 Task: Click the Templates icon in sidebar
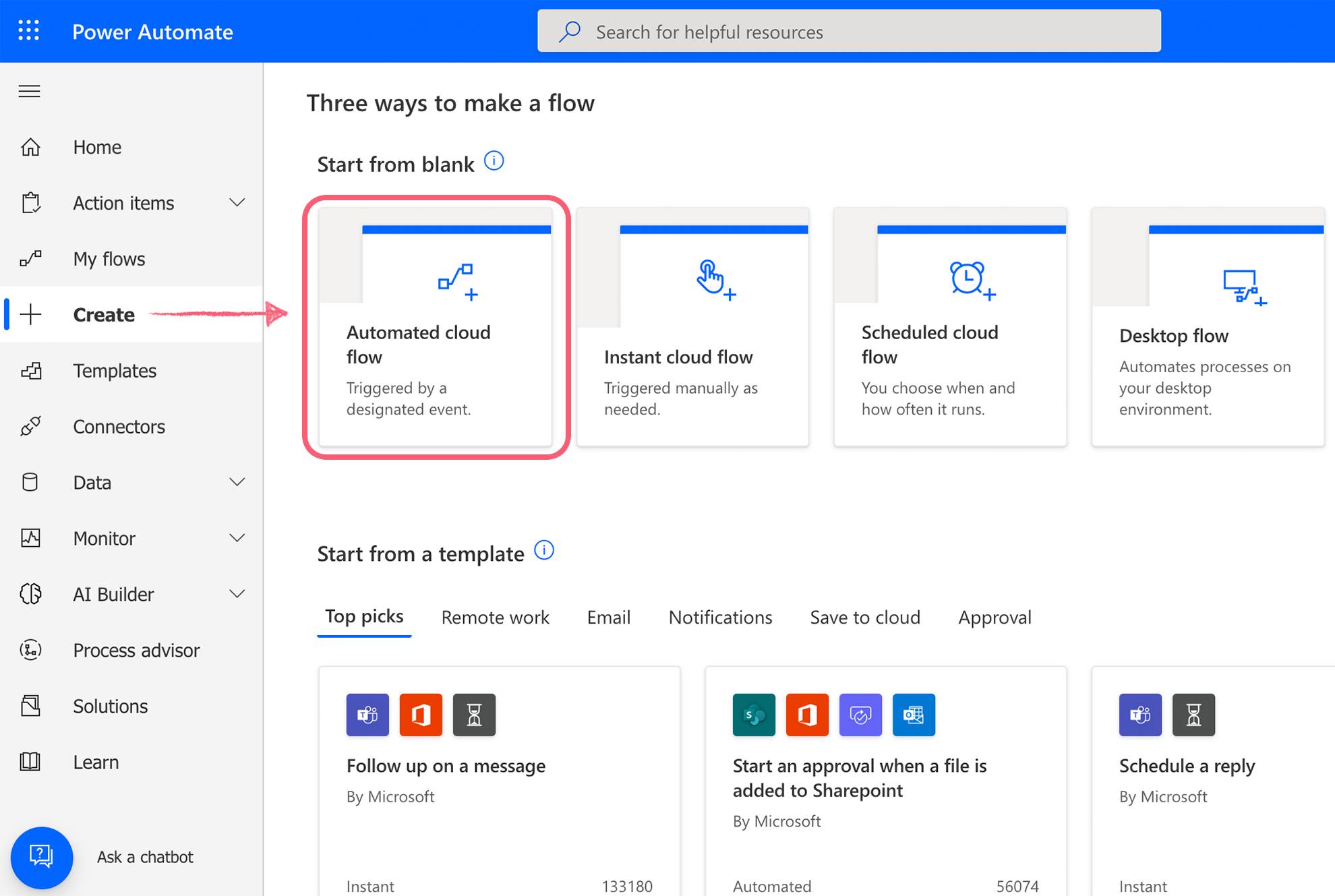30,370
